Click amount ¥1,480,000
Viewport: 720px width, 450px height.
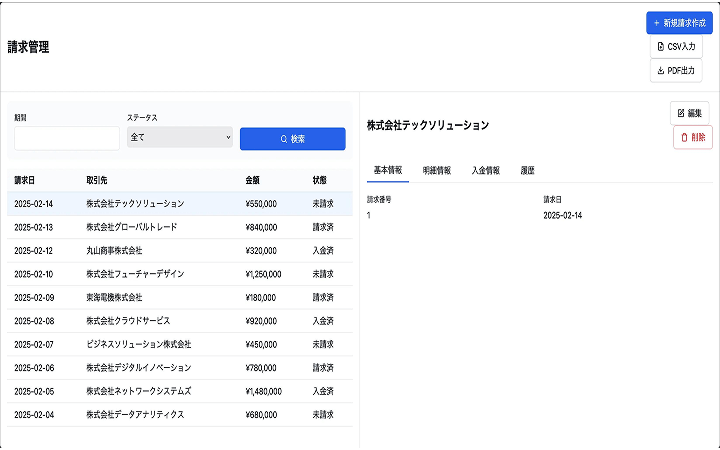click(263, 391)
